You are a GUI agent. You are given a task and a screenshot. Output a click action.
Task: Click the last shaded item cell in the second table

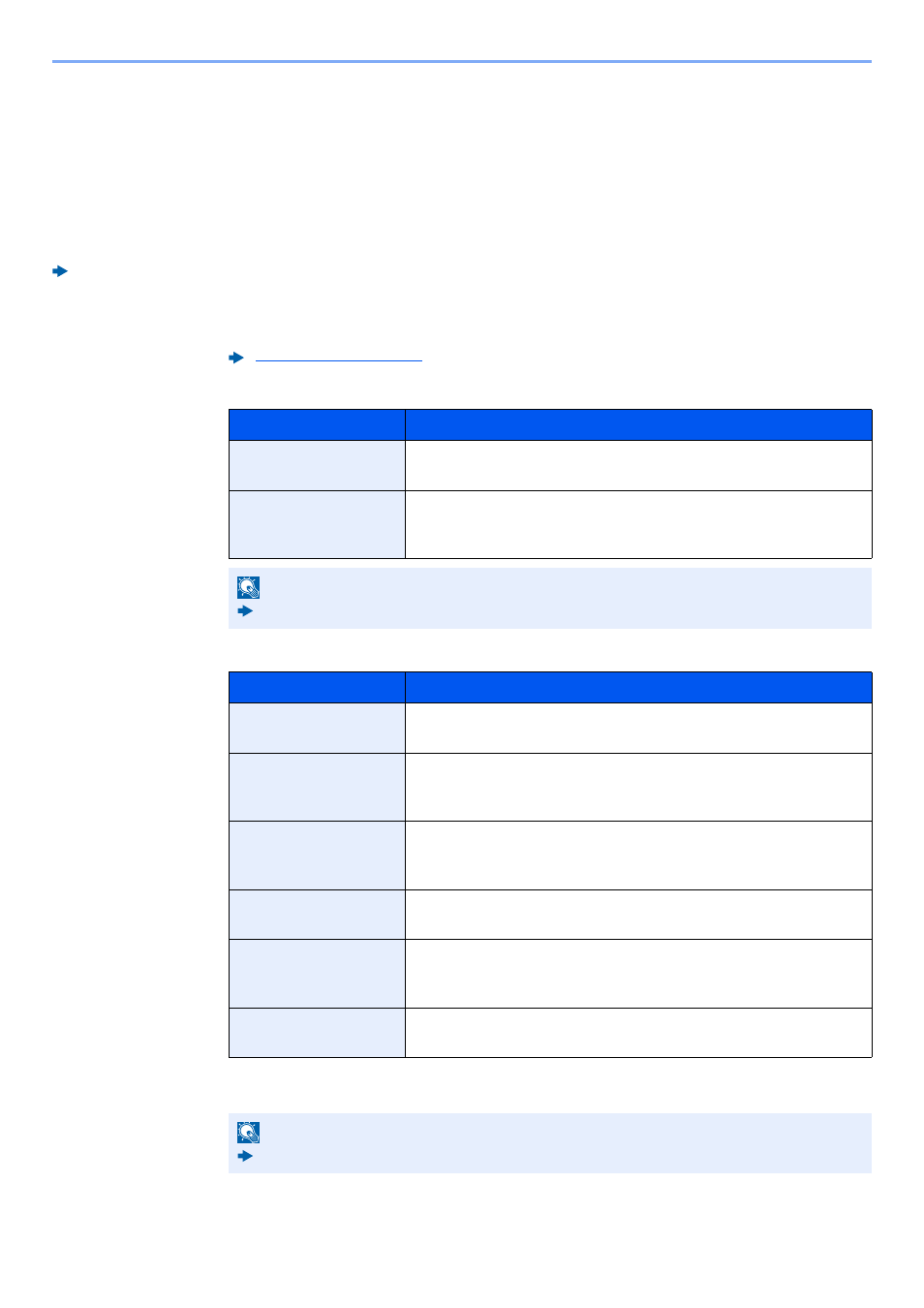click(x=317, y=1033)
